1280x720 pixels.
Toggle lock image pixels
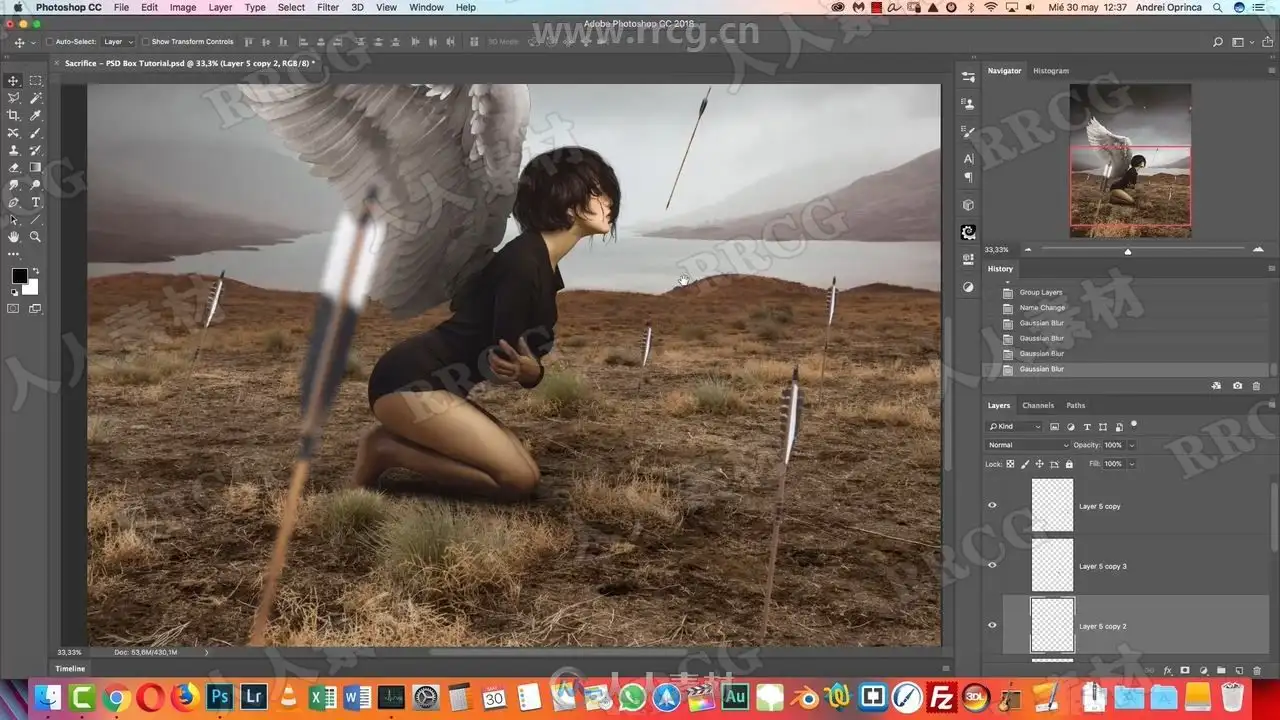tap(1025, 464)
